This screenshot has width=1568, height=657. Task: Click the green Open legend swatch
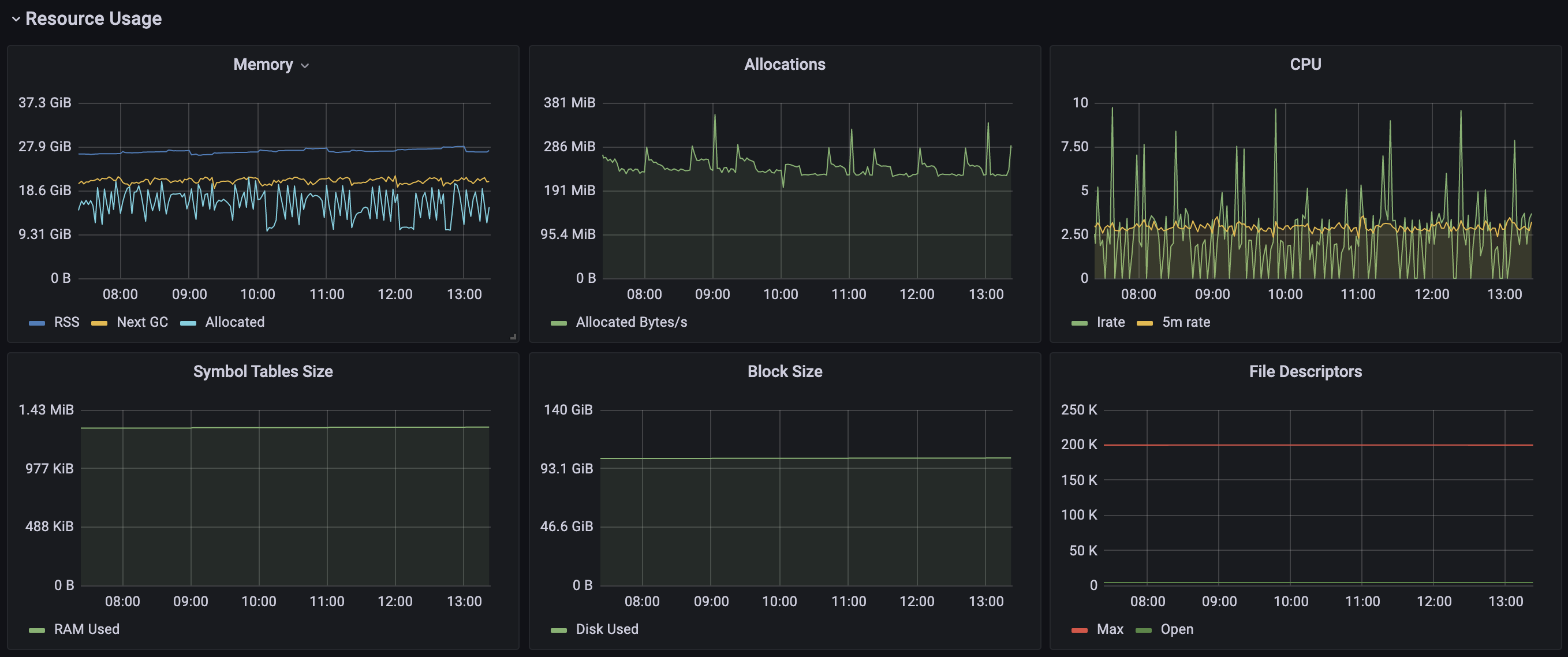coord(1143,630)
